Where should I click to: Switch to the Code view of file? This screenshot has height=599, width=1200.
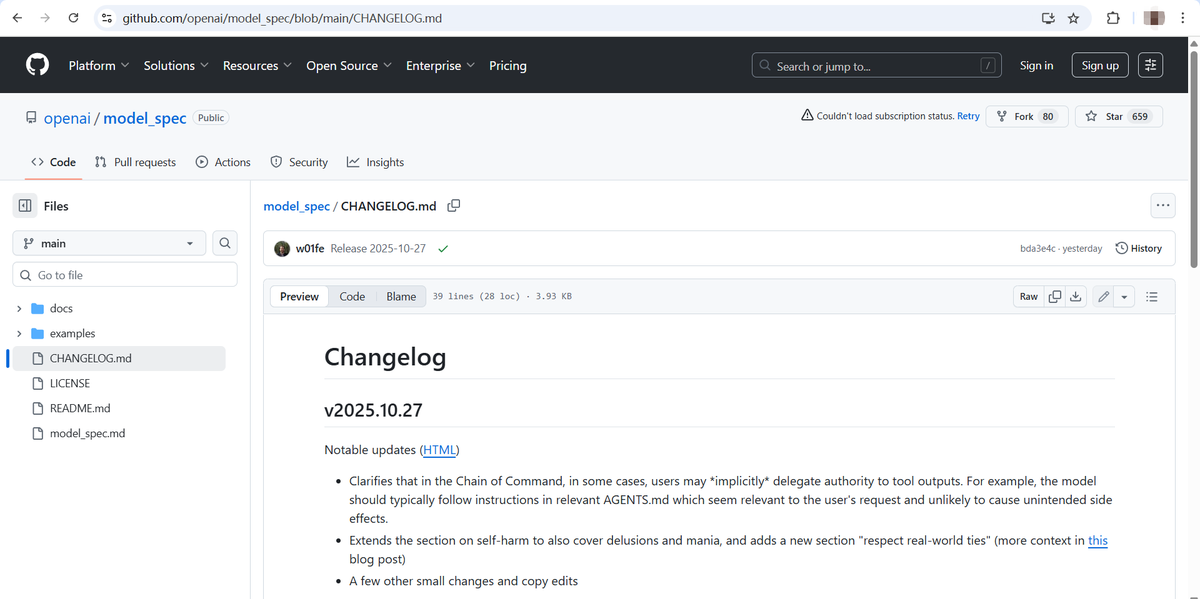[352, 296]
